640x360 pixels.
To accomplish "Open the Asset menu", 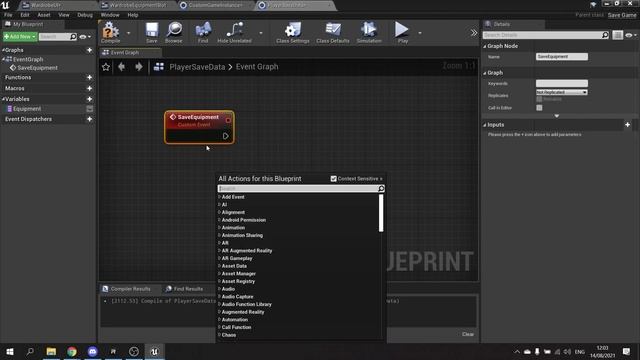I will pyautogui.click(x=44, y=15).
